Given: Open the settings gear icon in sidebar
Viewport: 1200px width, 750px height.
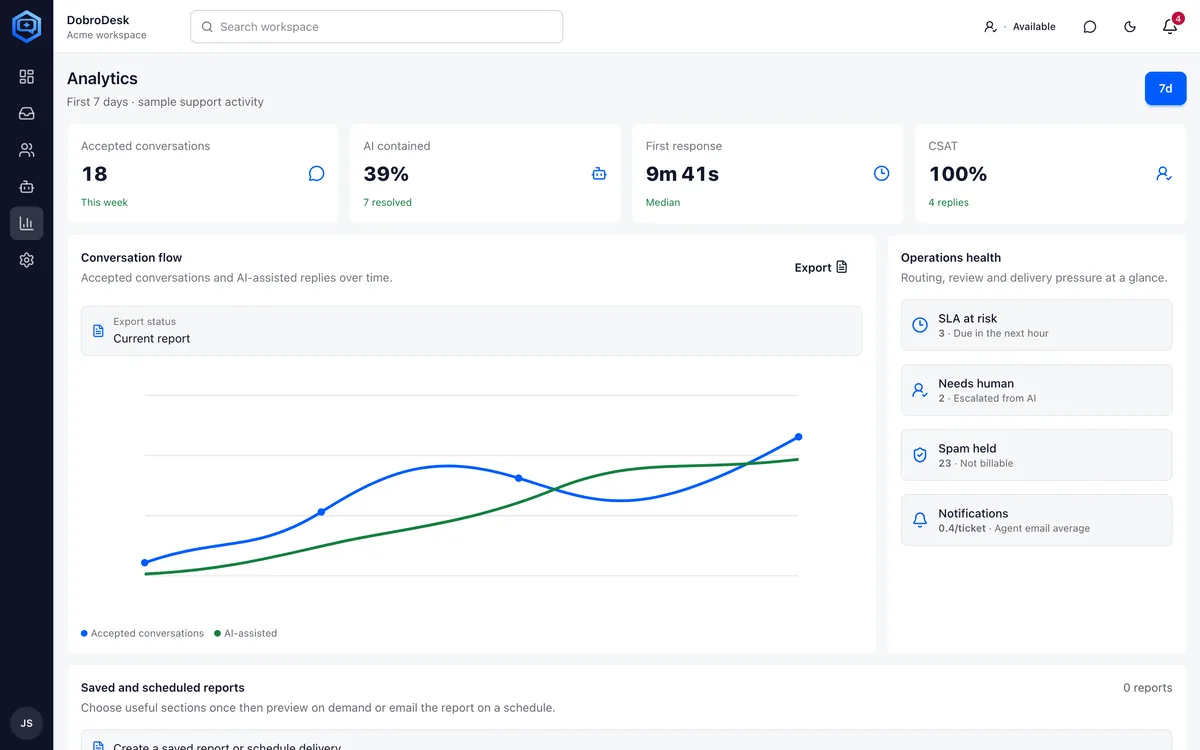Looking at the screenshot, I should [26, 260].
